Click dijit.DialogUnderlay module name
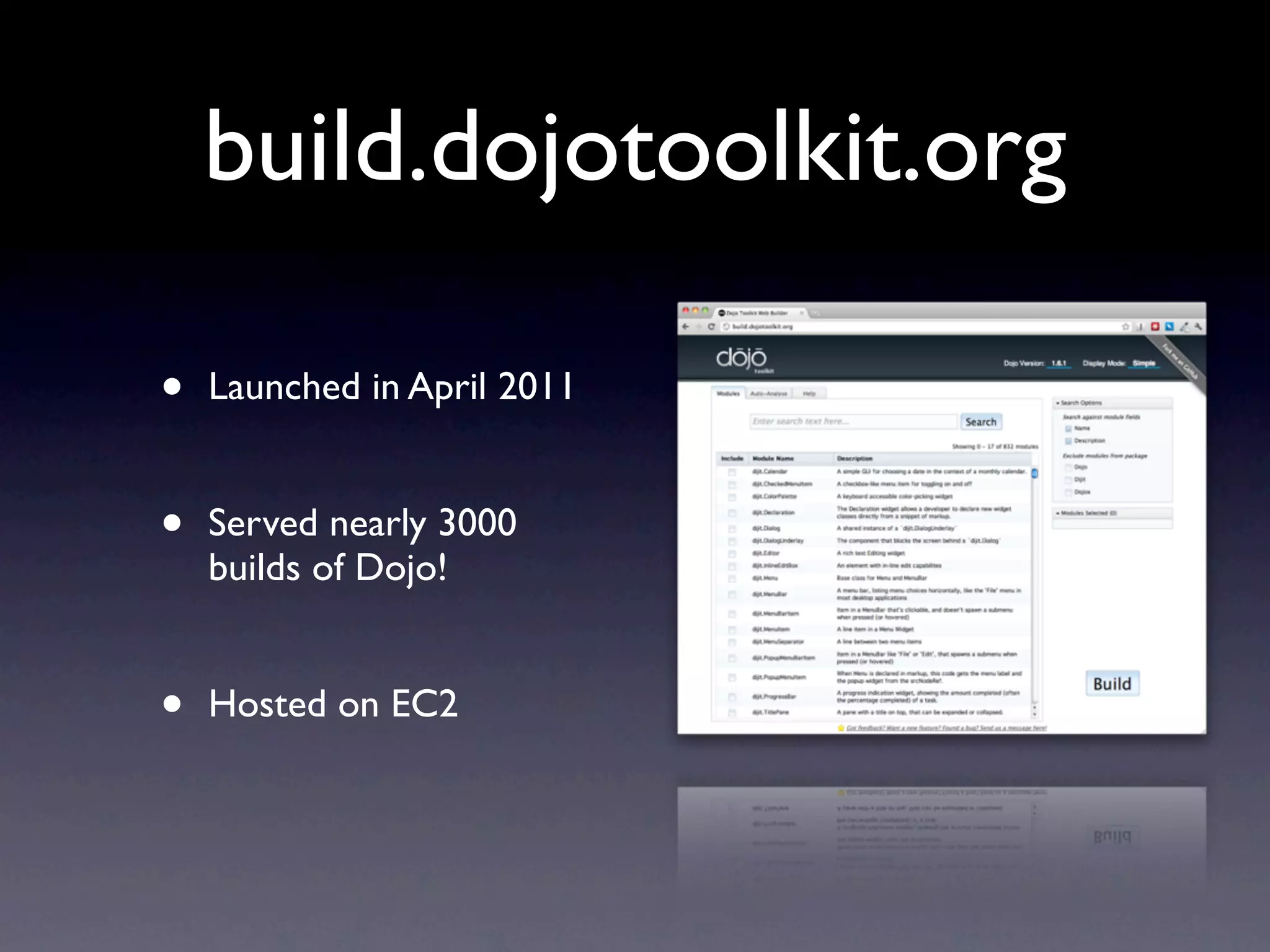The height and width of the screenshot is (952, 1270). coord(778,541)
